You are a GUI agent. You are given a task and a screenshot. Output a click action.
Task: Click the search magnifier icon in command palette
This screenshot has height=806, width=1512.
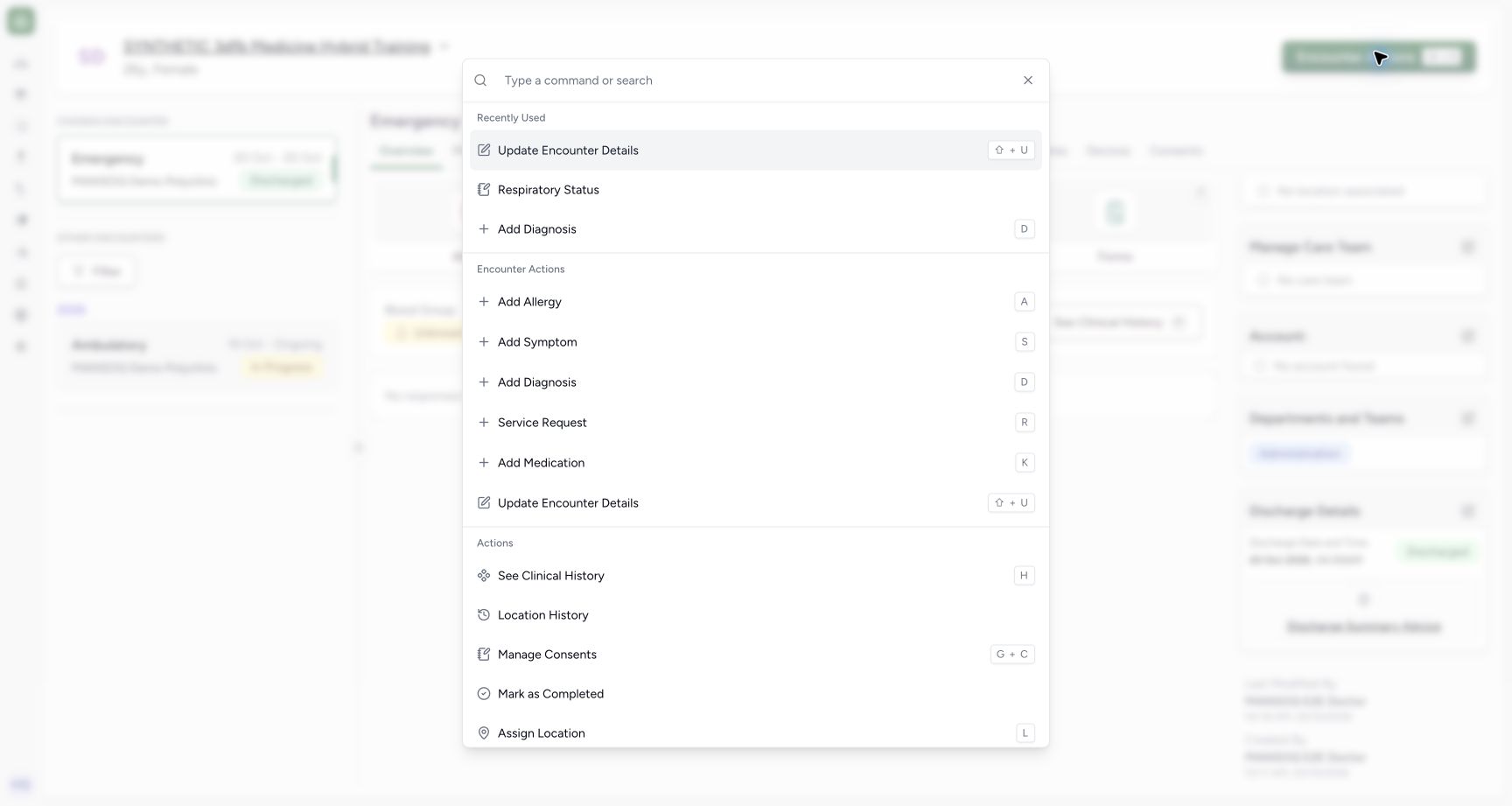tap(480, 81)
